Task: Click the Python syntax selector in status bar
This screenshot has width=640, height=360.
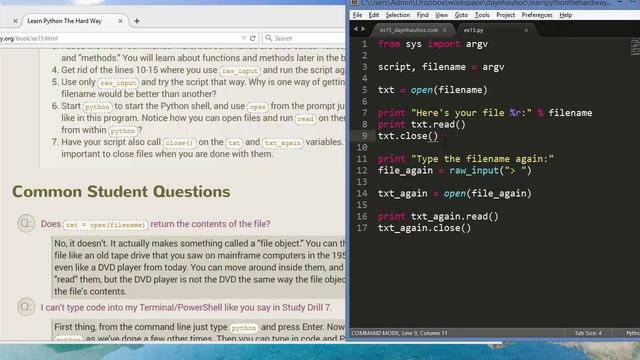Action: pos(633,333)
